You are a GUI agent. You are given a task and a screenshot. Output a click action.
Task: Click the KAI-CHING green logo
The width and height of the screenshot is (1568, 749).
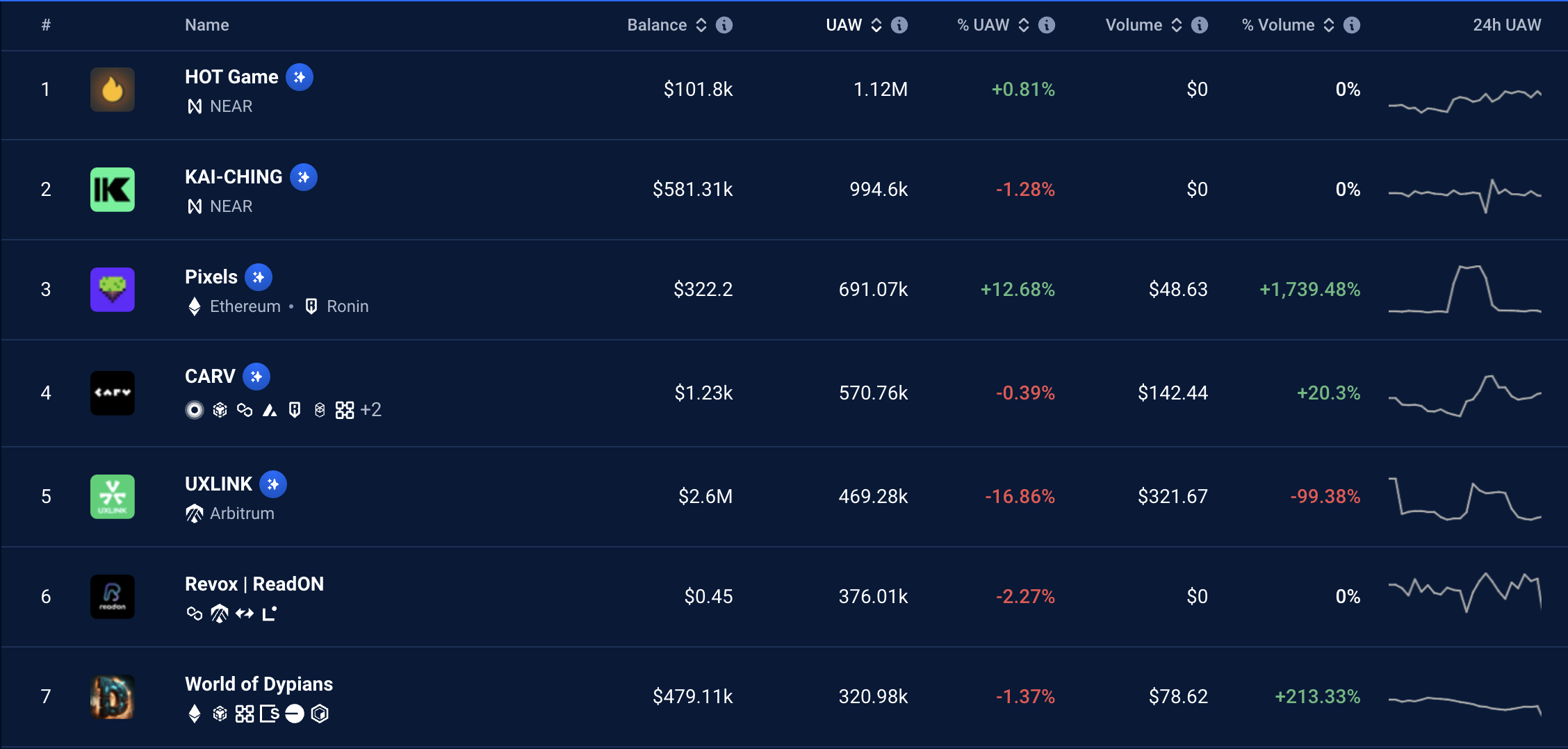(113, 190)
